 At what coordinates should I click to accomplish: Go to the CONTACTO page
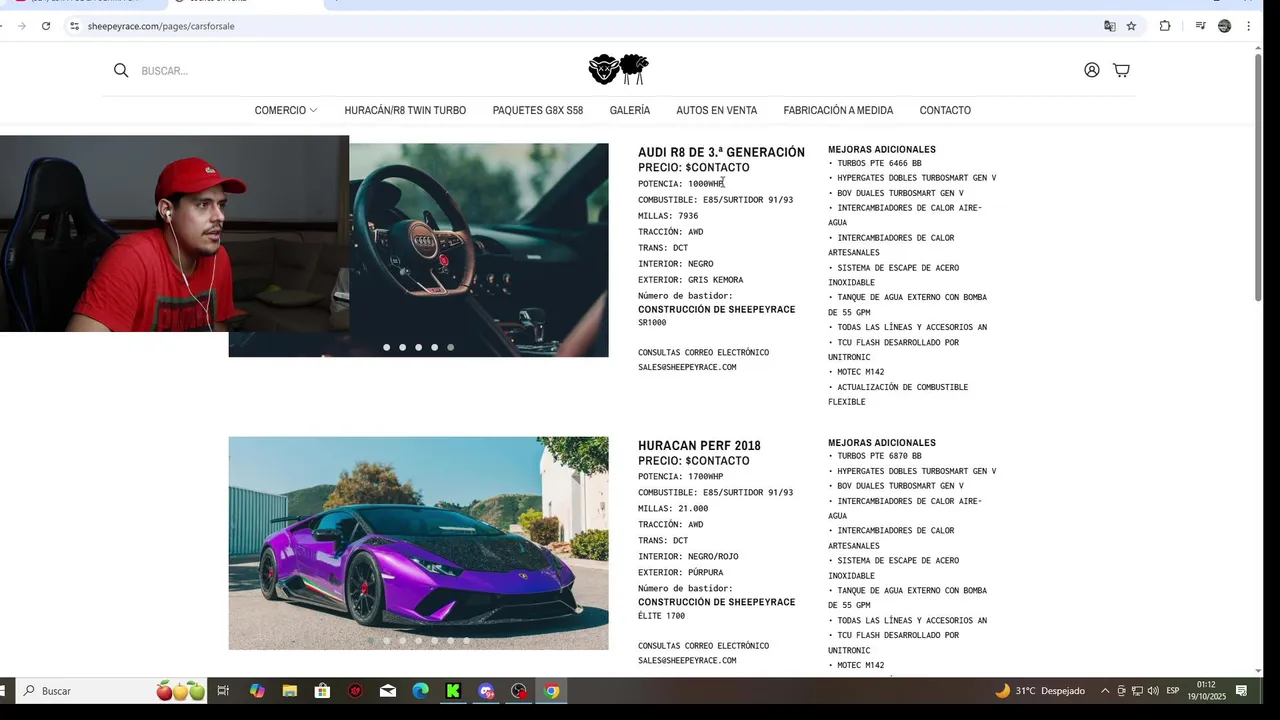pos(945,110)
